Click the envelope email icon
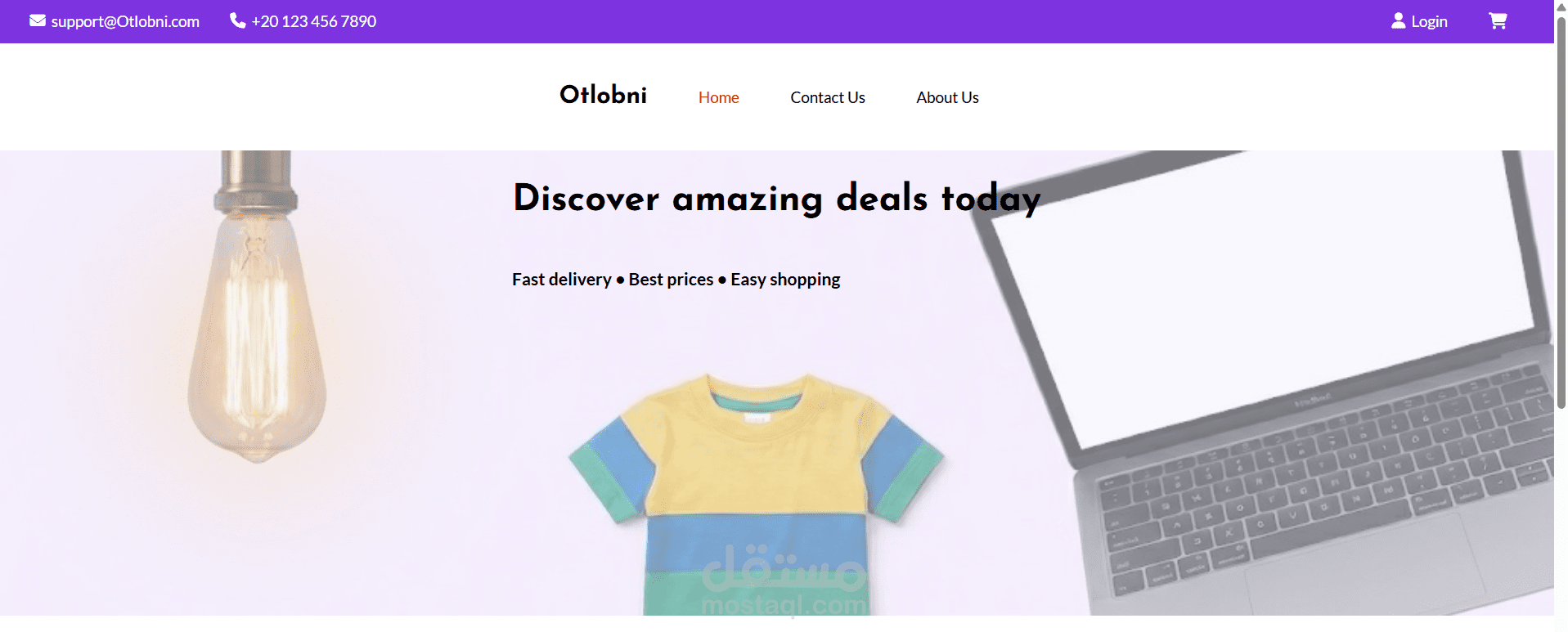The height and width of the screenshot is (632, 1568). tap(38, 20)
